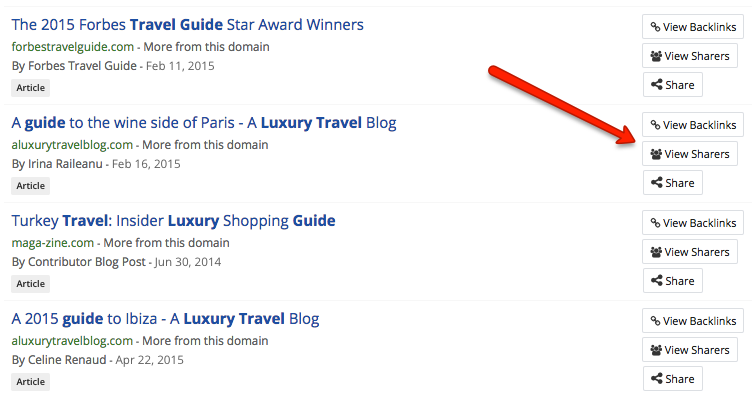Open A guide to the wine side of Paris
The image size is (752, 395).
[x=204, y=123]
